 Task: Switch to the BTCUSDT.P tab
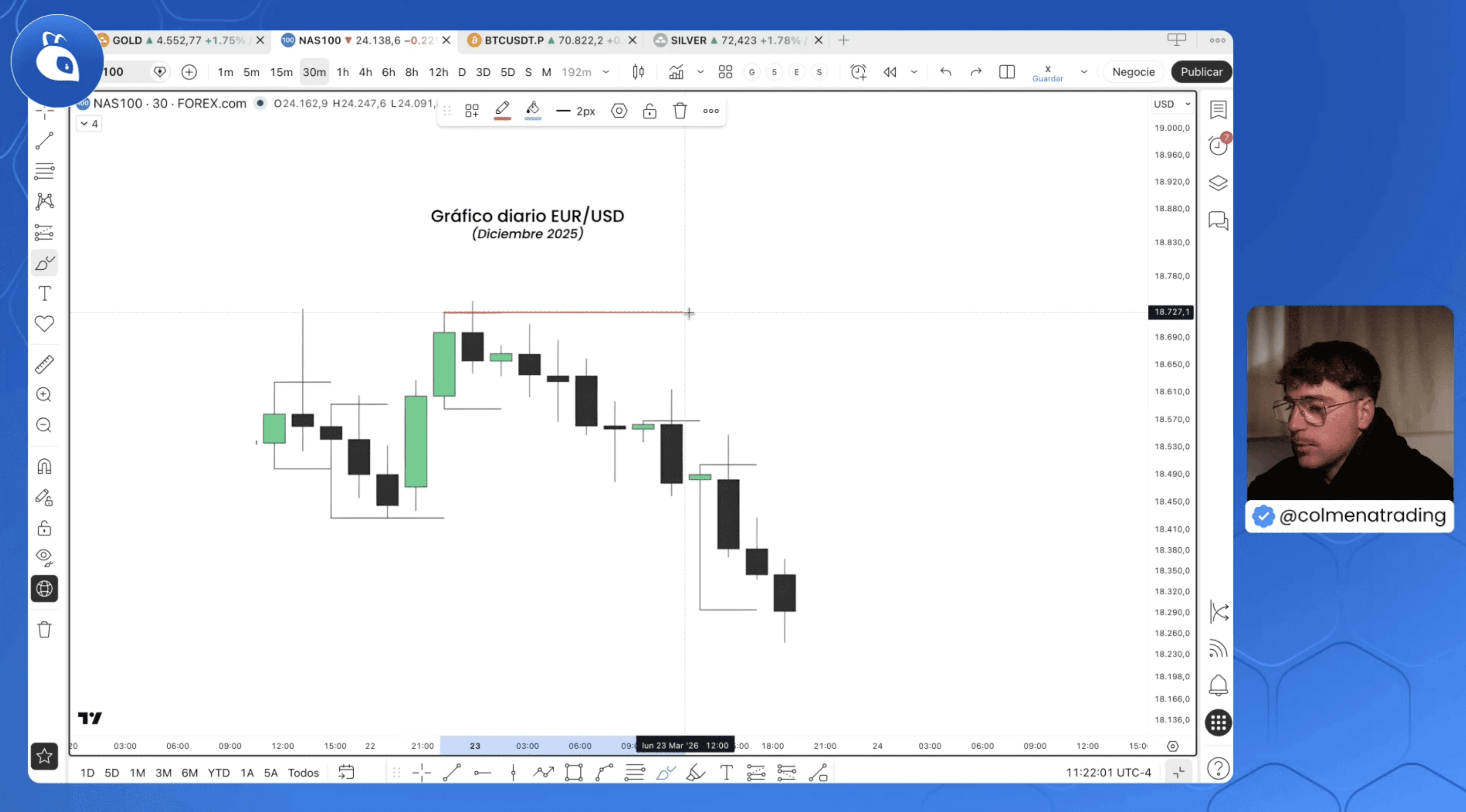tap(514, 40)
